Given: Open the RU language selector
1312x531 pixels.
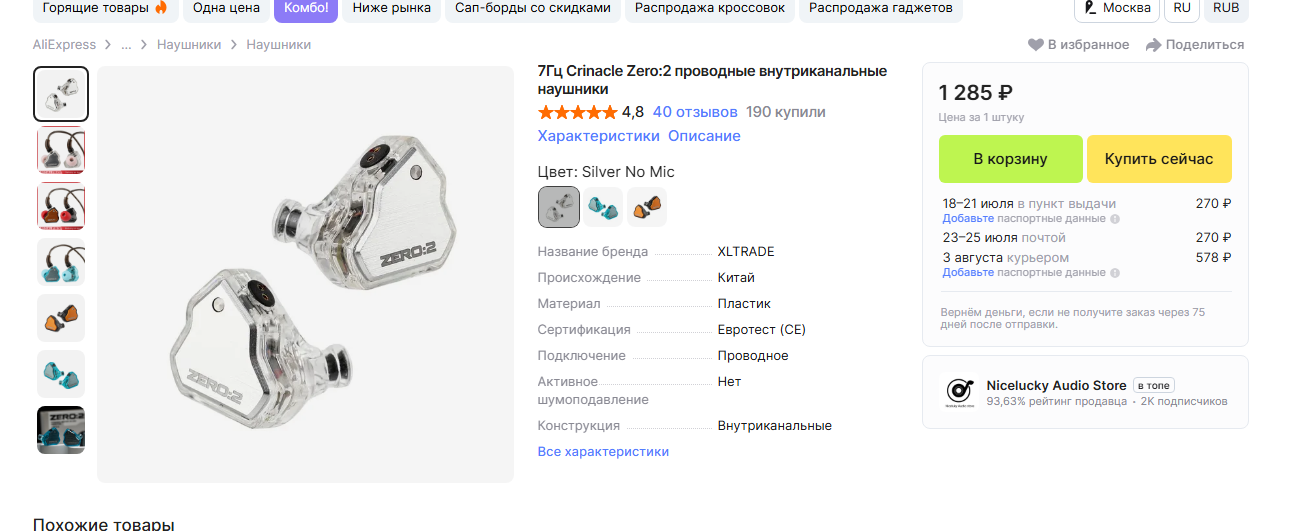Looking at the screenshot, I should [x=1182, y=8].
